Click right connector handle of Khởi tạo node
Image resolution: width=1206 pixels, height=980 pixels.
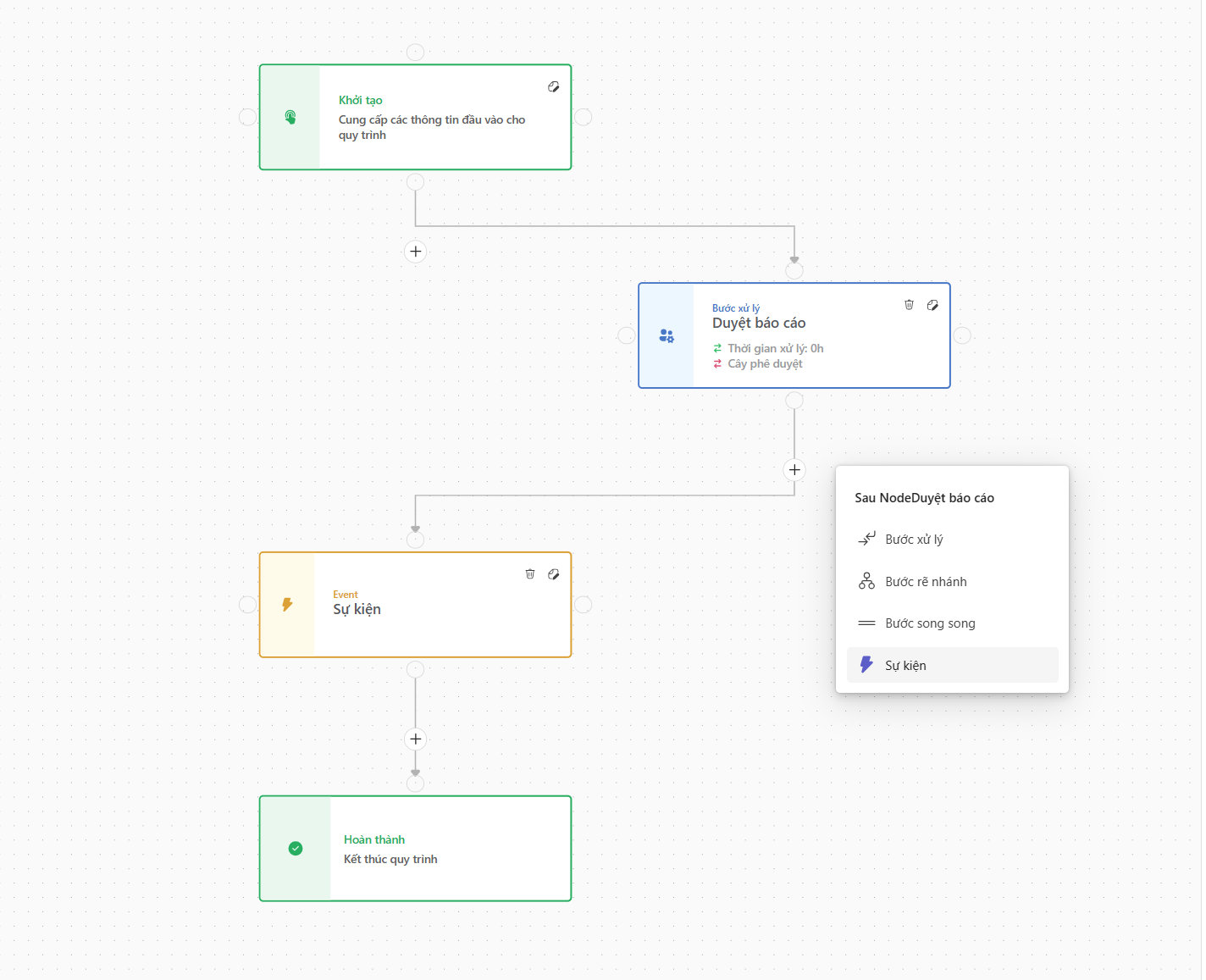tap(584, 117)
